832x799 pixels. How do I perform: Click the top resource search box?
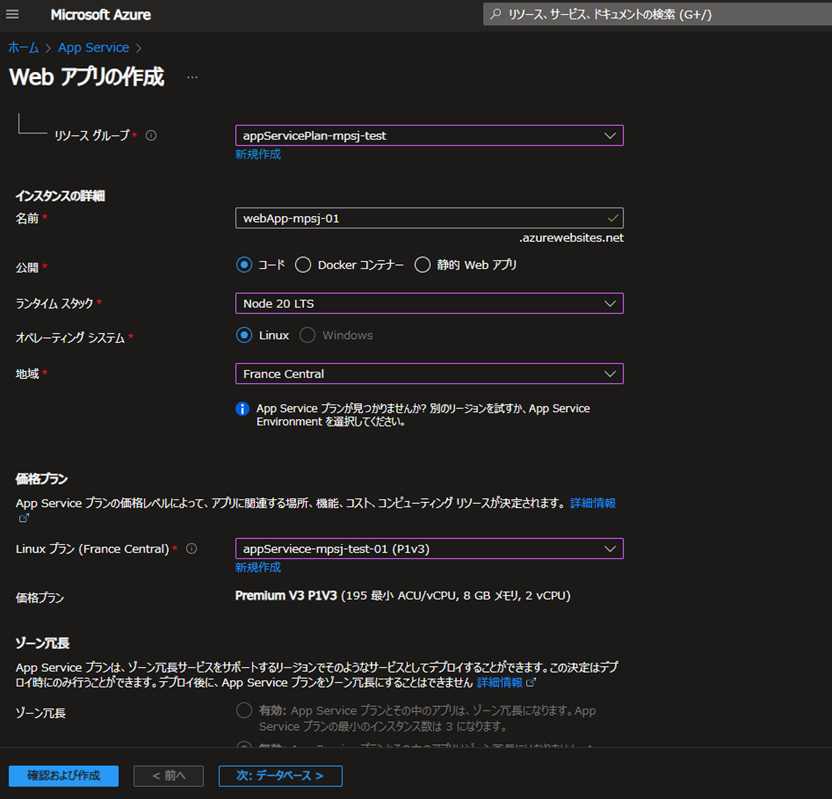657,14
